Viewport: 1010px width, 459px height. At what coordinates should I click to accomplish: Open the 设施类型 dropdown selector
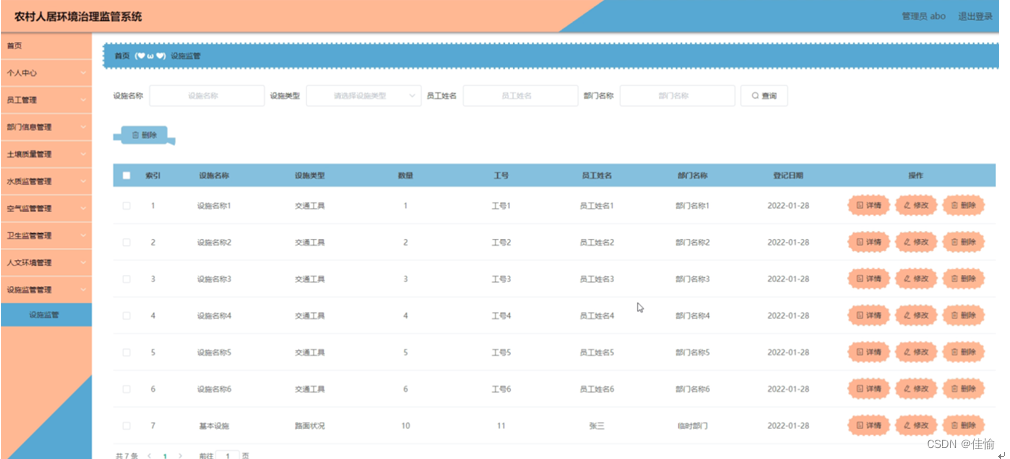[x=364, y=96]
